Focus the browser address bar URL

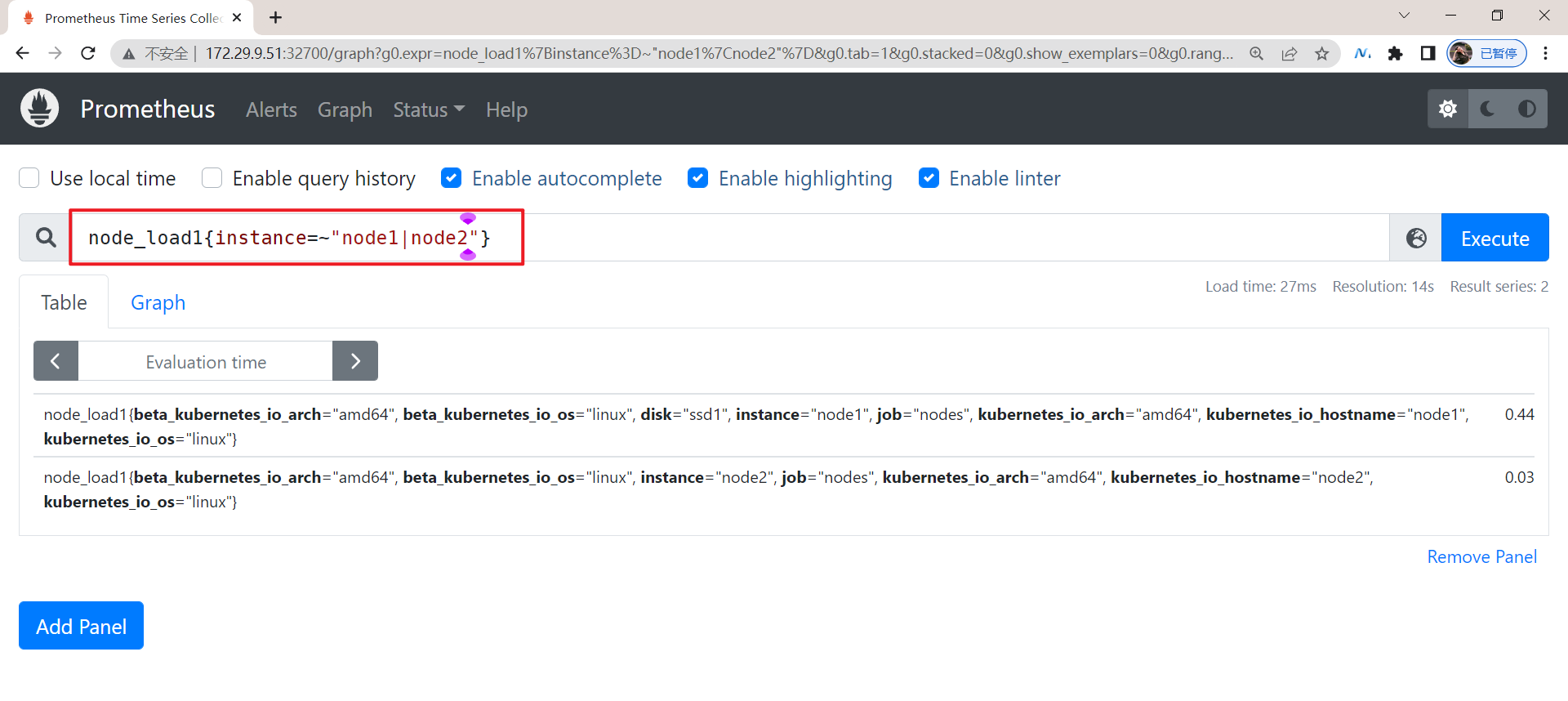tap(719, 53)
